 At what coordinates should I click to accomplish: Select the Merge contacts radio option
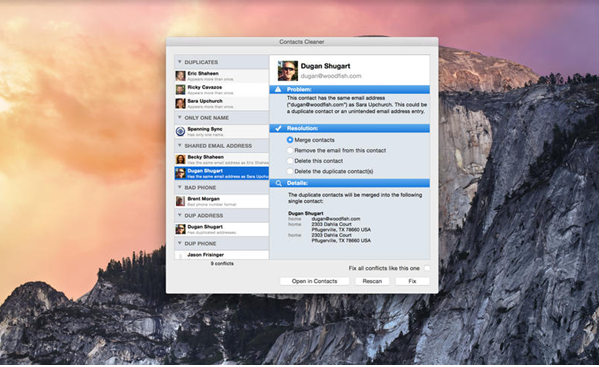point(290,140)
